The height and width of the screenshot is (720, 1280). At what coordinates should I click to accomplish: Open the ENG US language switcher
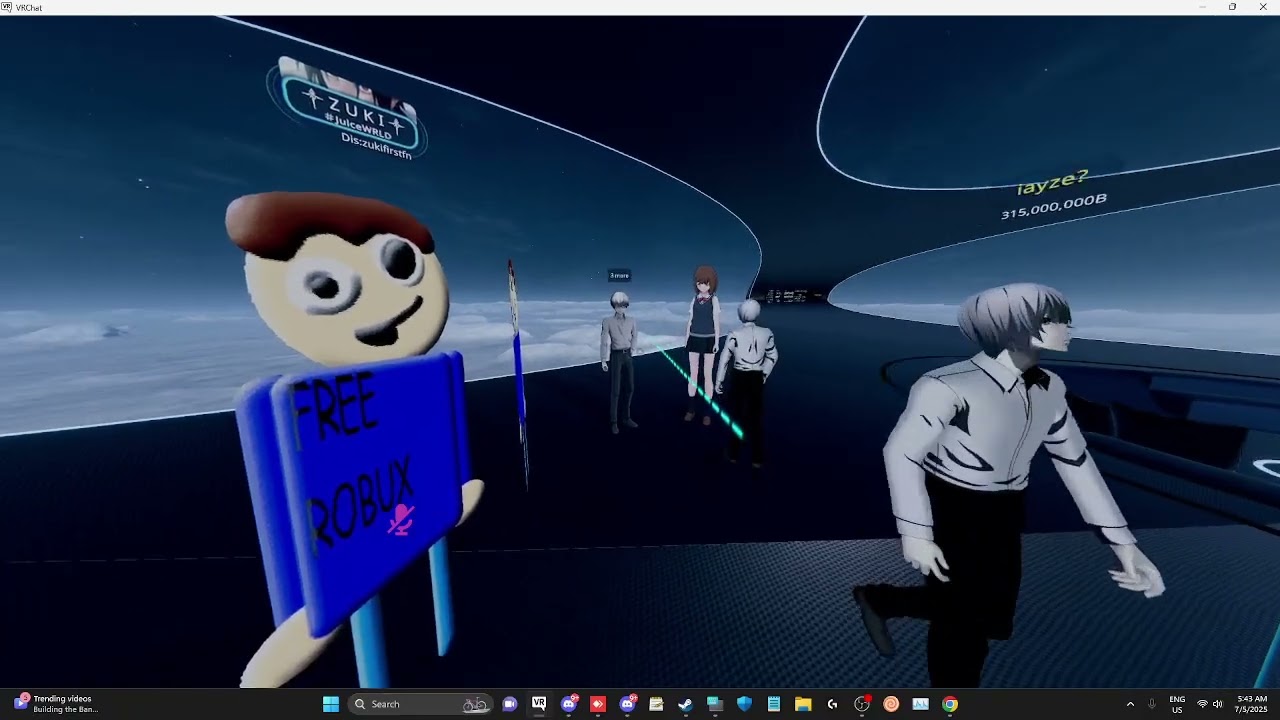(1177, 704)
